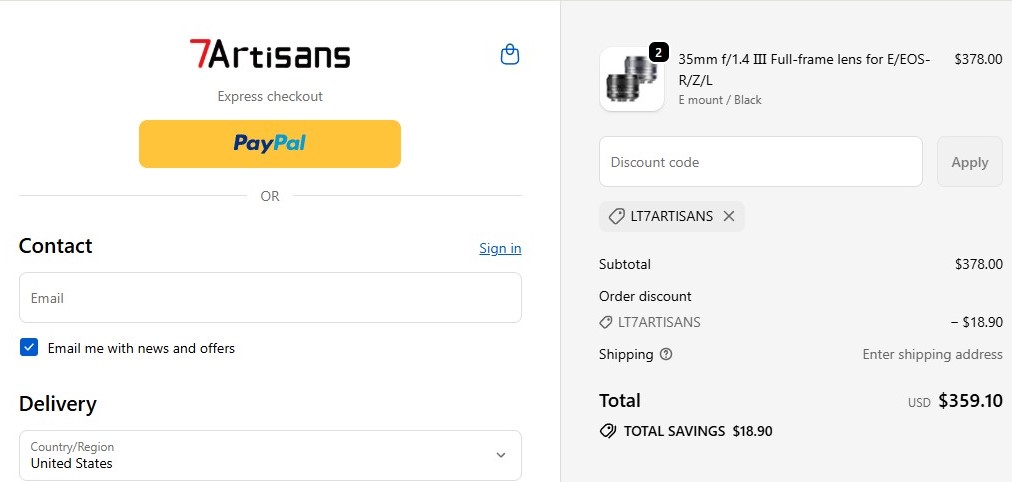Focus the Email contact field
This screenshot has height=482, width=1012.
click(x=270, y=298)
